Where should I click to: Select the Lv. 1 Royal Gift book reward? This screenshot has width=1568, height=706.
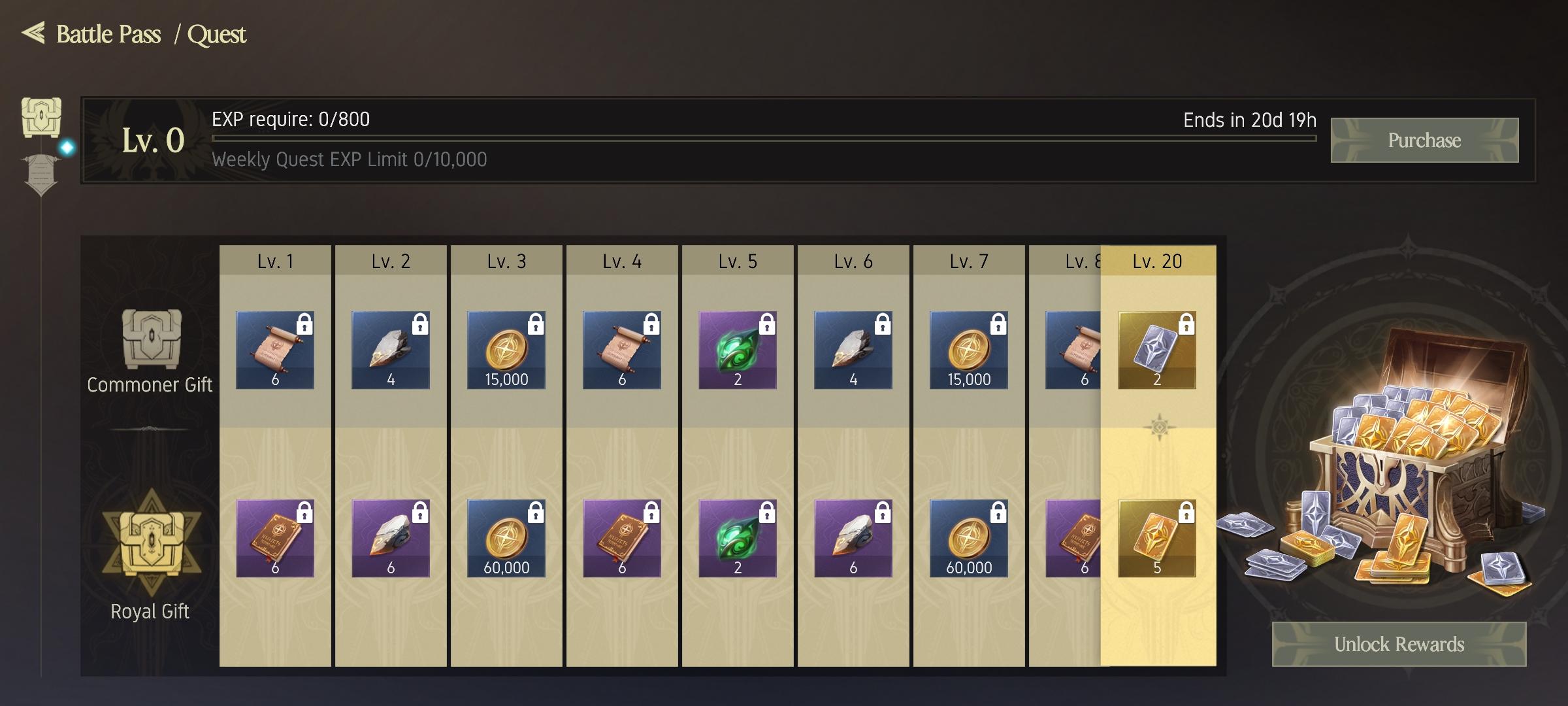point(275,539)
